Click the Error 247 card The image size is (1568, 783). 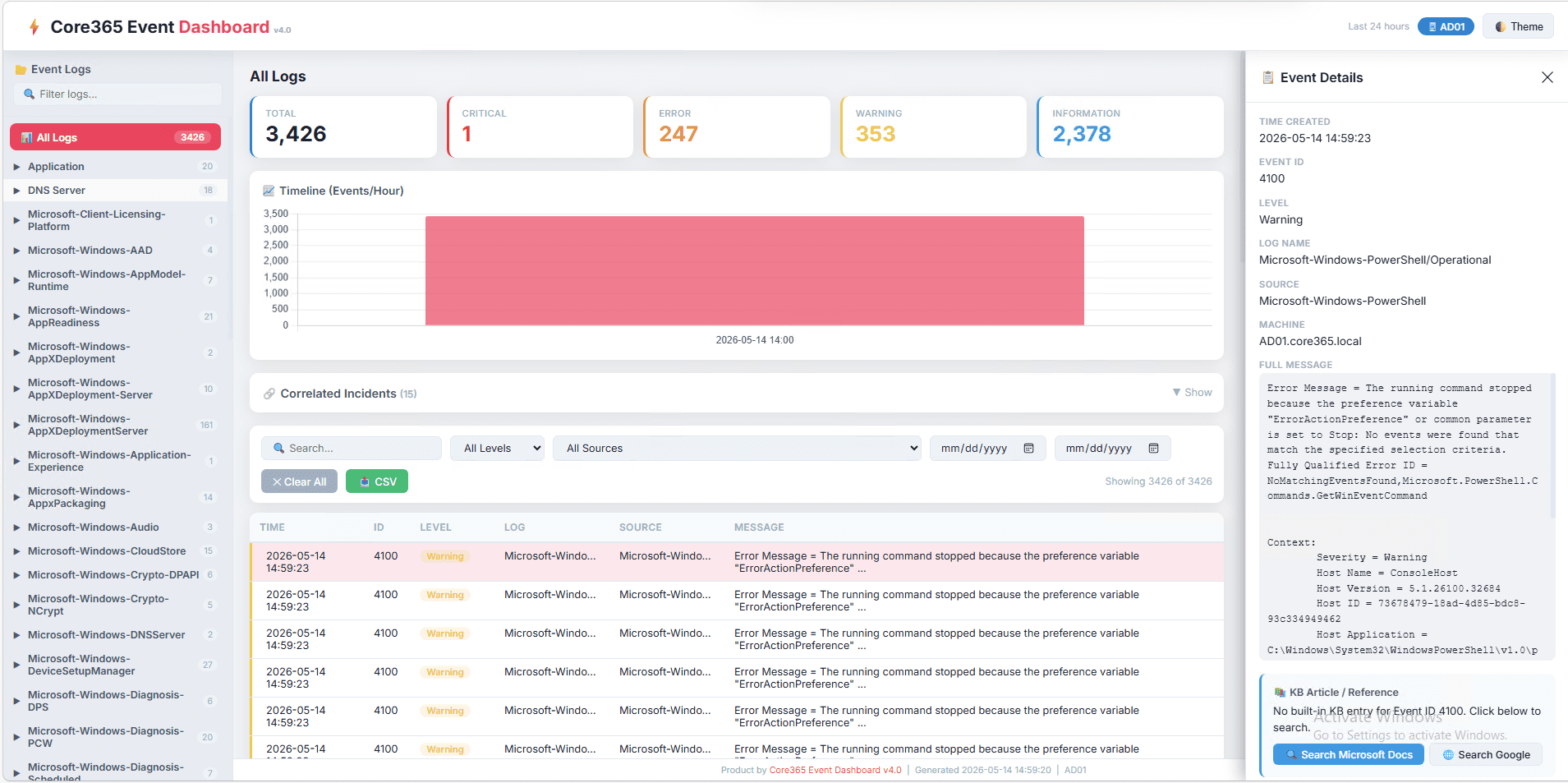click(737, 127)
